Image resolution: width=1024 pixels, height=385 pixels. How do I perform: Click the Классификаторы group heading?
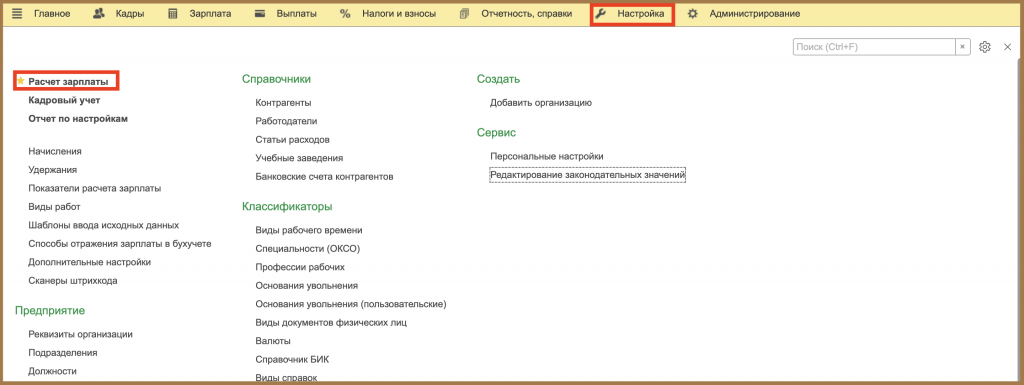(x=287, y=206)
